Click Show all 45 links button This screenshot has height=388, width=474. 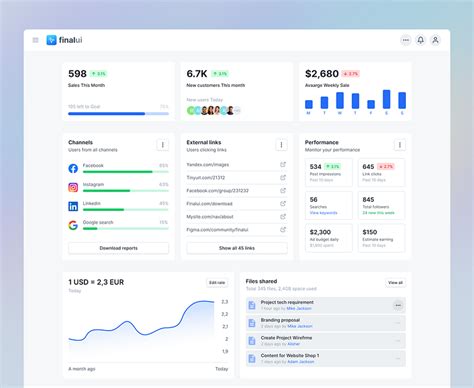pyautogui.click(x=237, y=248)
